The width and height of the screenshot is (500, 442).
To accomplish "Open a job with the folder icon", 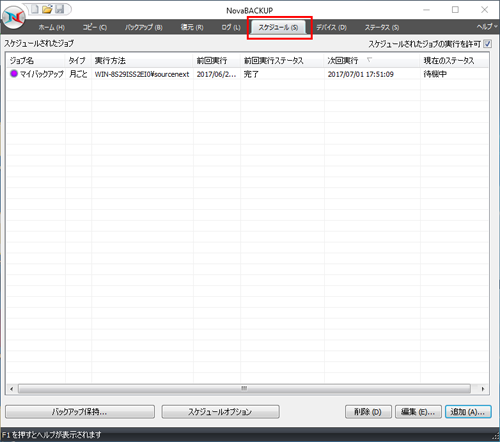I will (47, 9).
